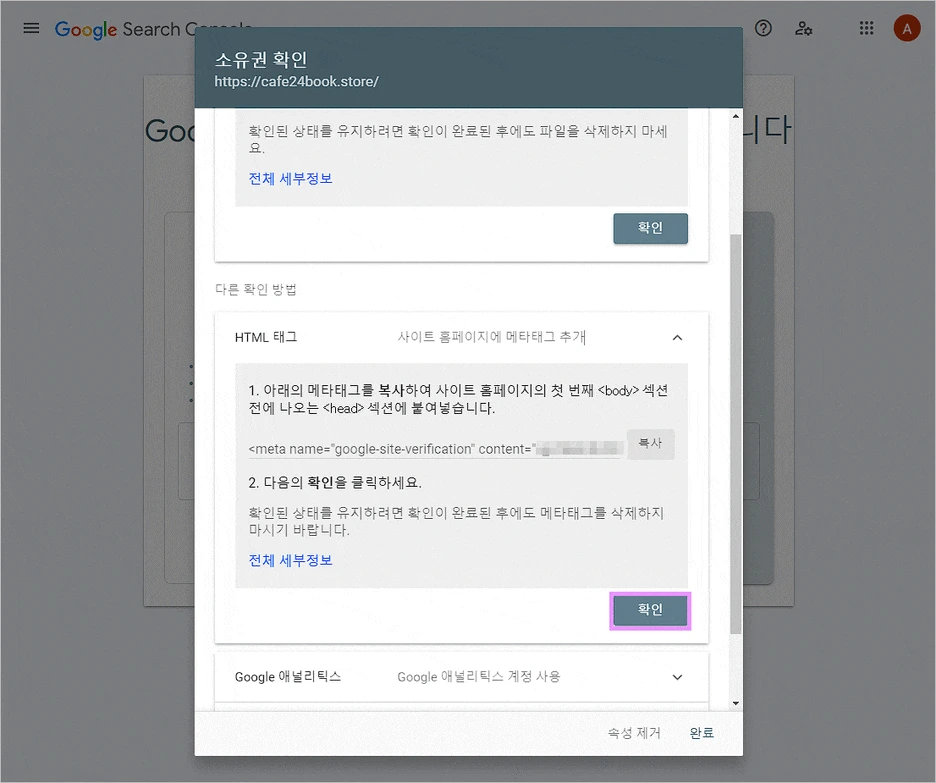Open the Help icon in the top bar

click(763, 28)
